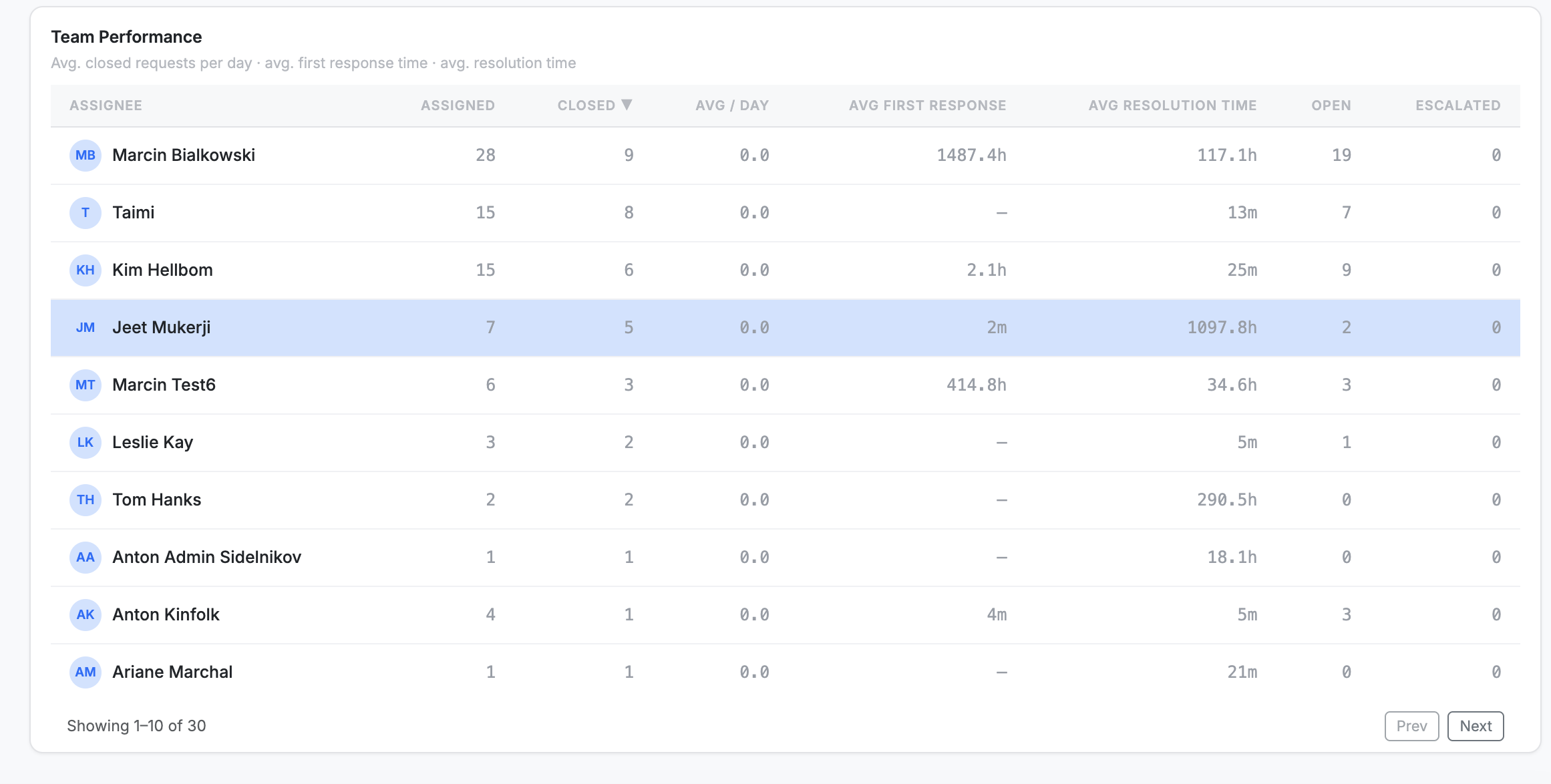Sort by Assigned column header
Viewport: 1551px width, 784px height.
458,106
